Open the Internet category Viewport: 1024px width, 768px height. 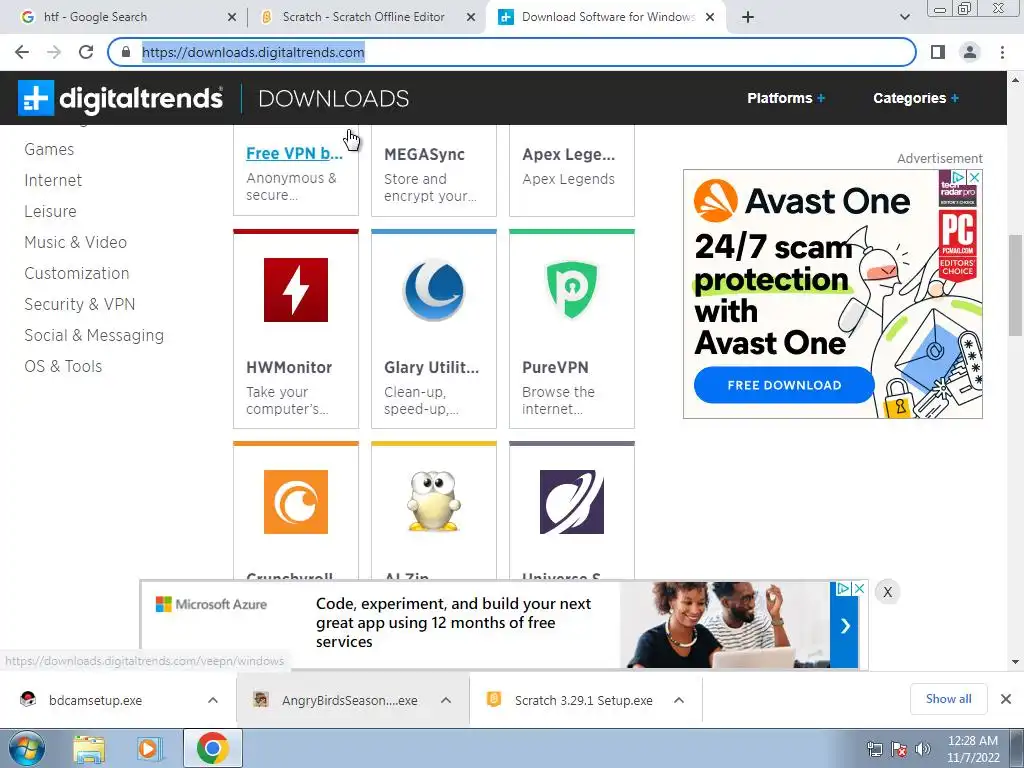[53, 180]
